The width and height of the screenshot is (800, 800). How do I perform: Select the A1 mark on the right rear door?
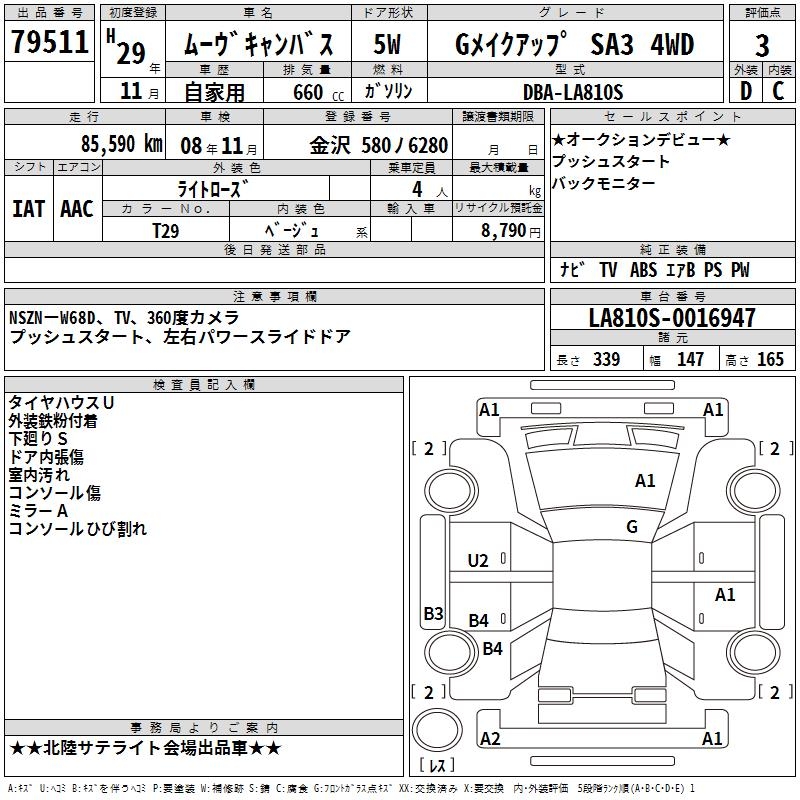[x=725, y=594]
